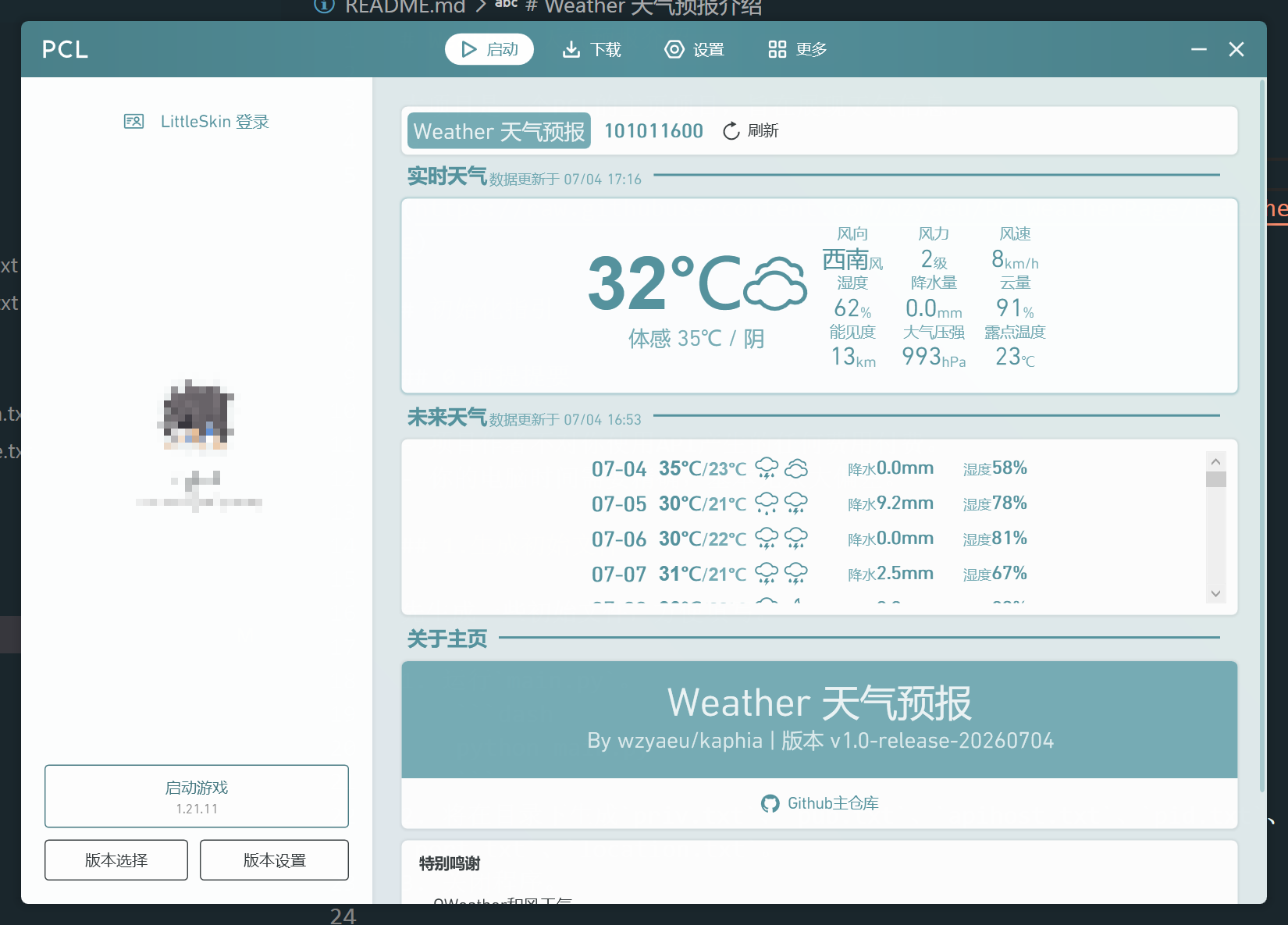
Task: Click second rain icon in 07-05 row
Action: [795, 503]
